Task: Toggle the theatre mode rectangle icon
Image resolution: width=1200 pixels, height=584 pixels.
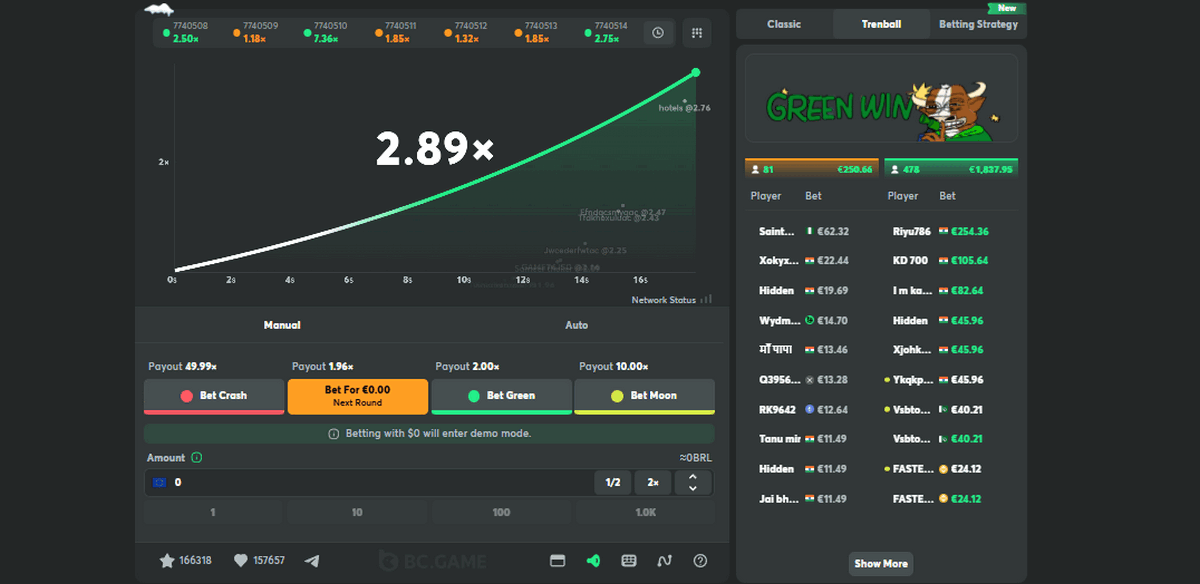Action: pyautogui.click(x=558, y=560)
